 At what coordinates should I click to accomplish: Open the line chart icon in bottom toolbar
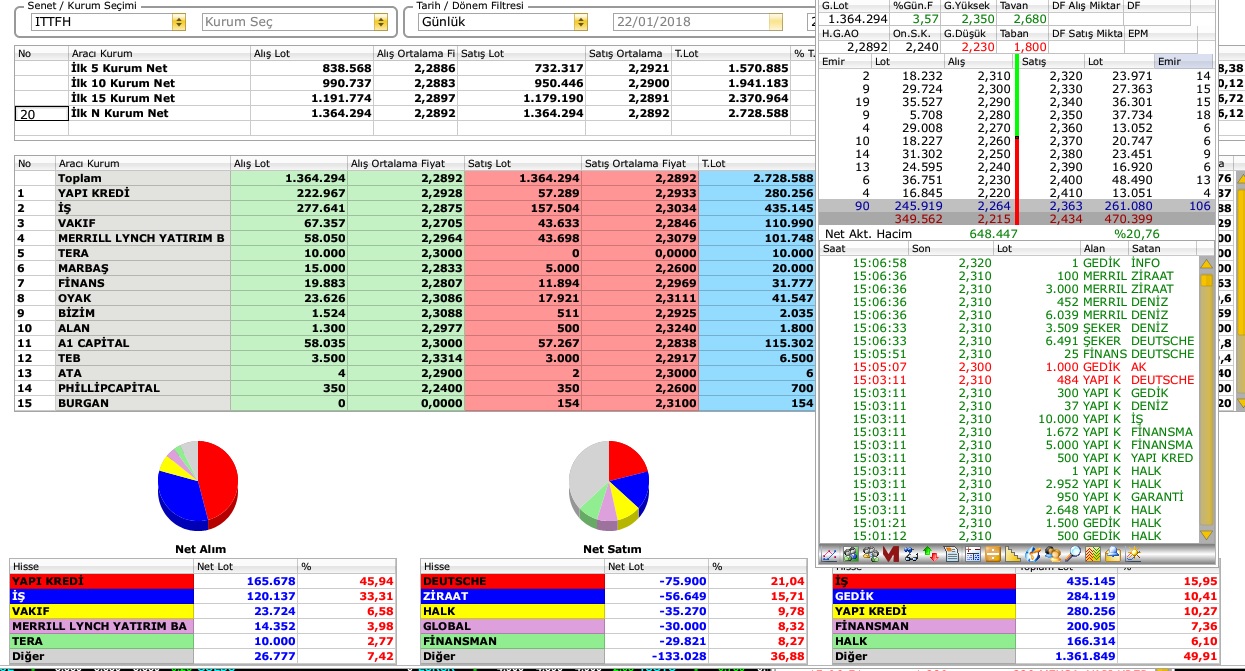coord(829,554)
